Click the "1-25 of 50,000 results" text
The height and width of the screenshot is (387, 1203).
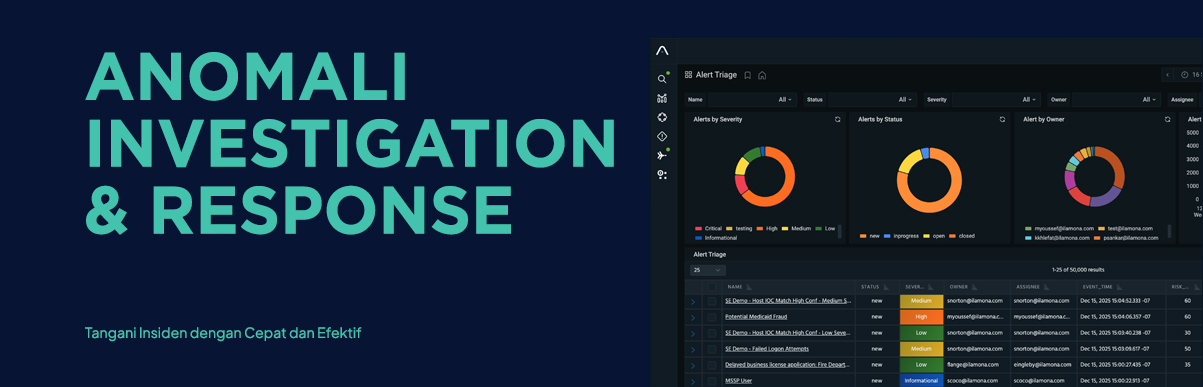tap(1078, 270)
